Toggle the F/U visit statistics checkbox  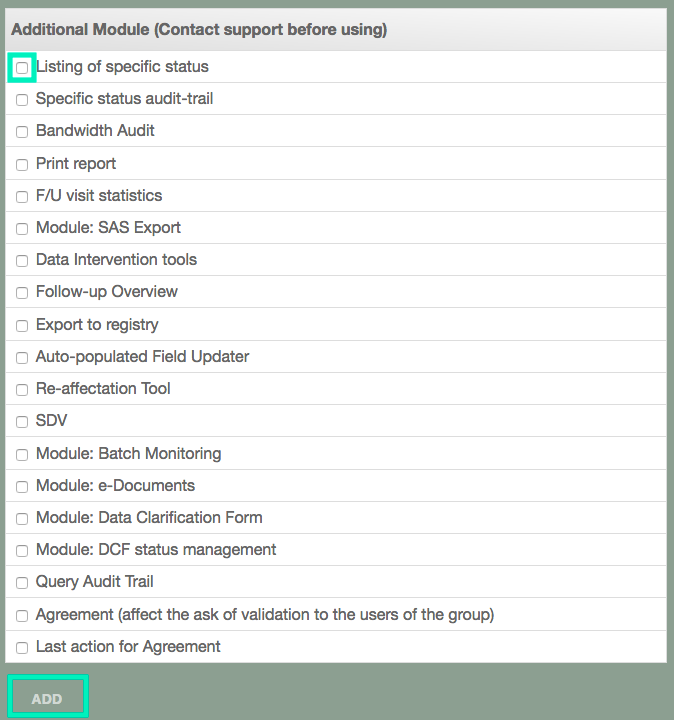pos(22,196)
